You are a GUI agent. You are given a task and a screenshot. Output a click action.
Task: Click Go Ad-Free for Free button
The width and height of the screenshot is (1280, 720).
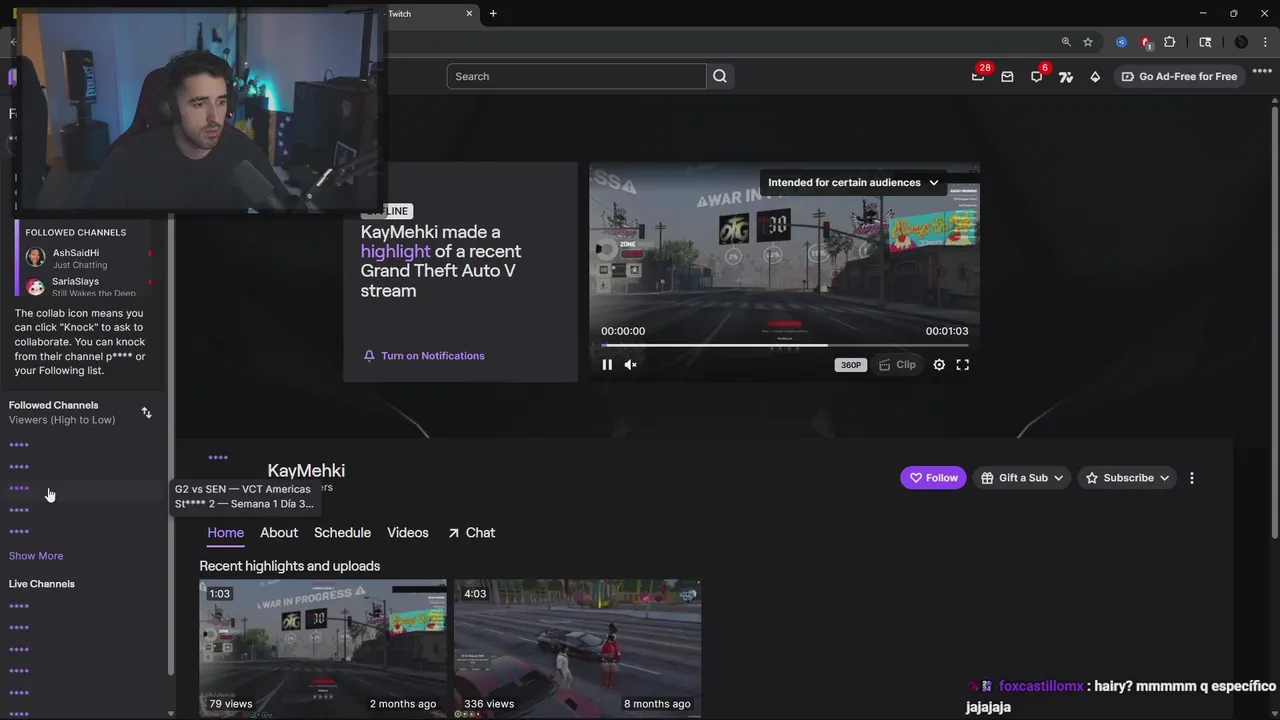(x=1179, y=77)
